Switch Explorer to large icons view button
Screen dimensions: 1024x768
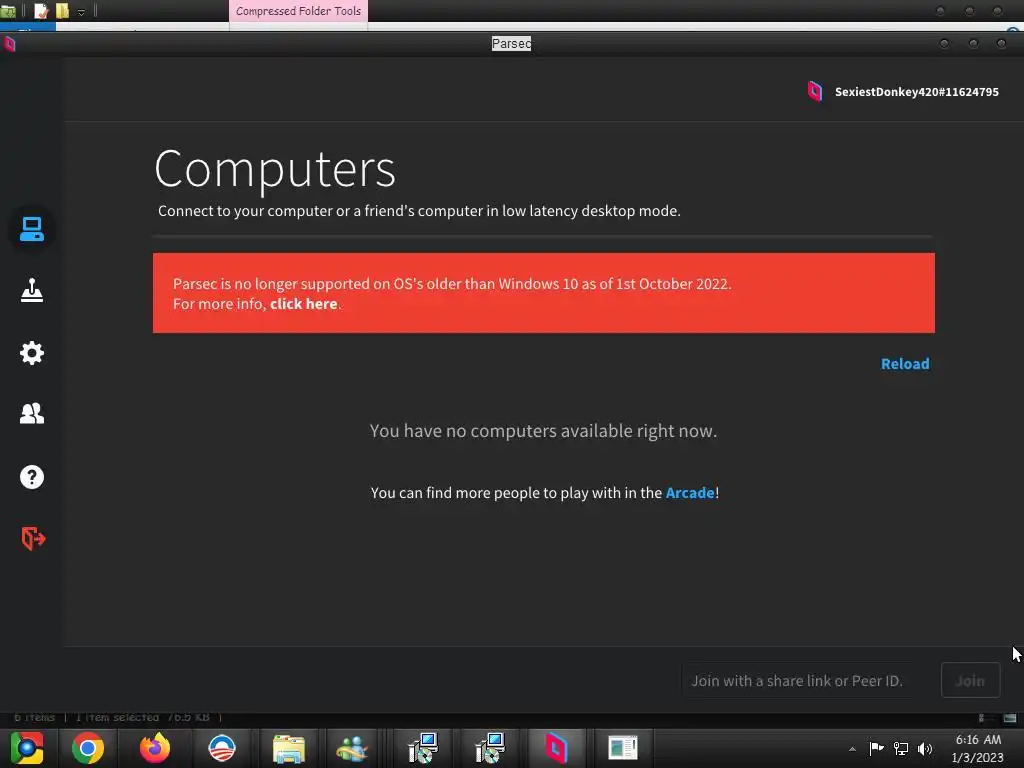click(x=1010, y=718)
